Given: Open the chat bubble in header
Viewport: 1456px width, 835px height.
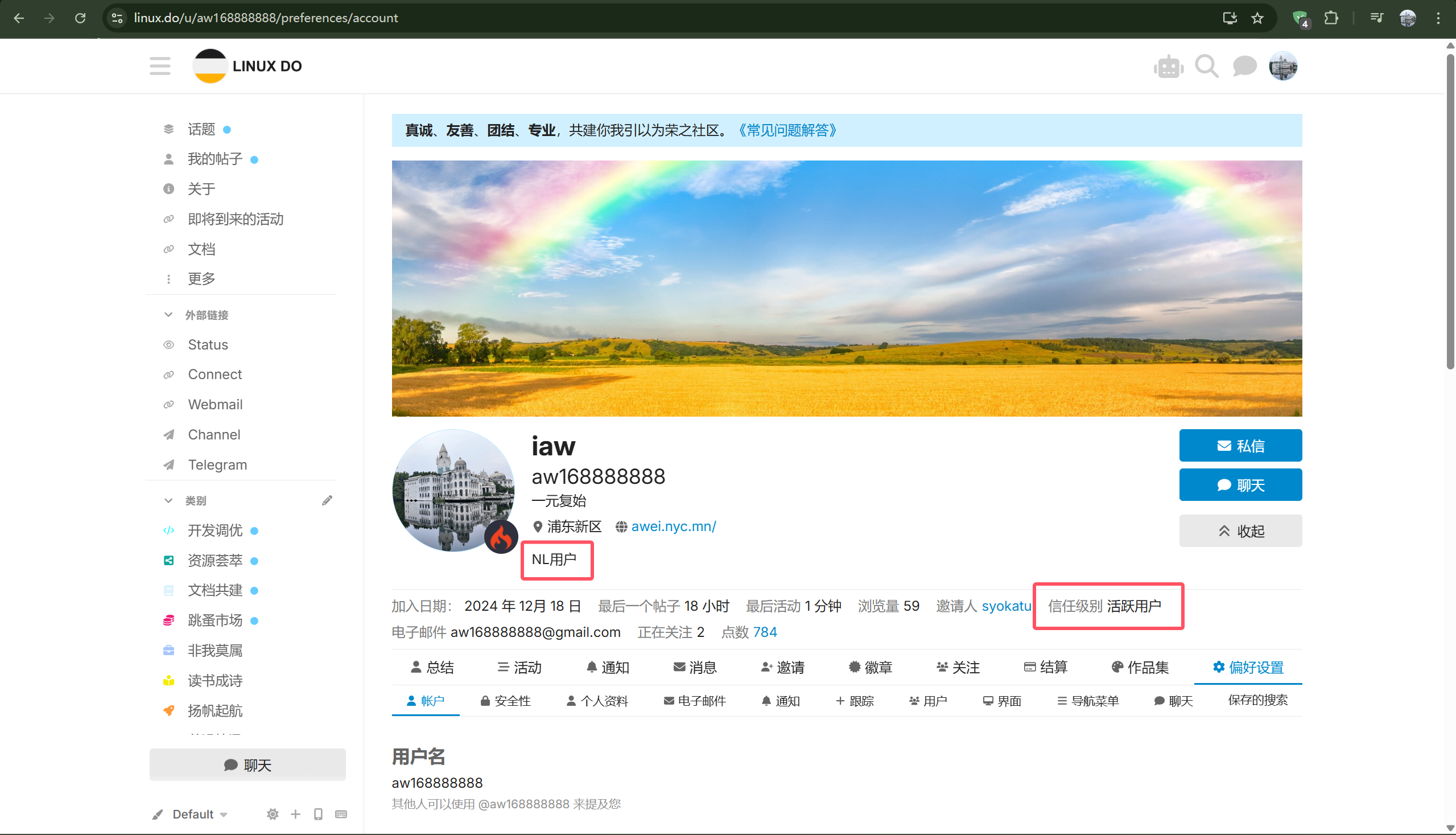Looking at the screenshot, I should pyautogui.click(x=1244, y=67).
